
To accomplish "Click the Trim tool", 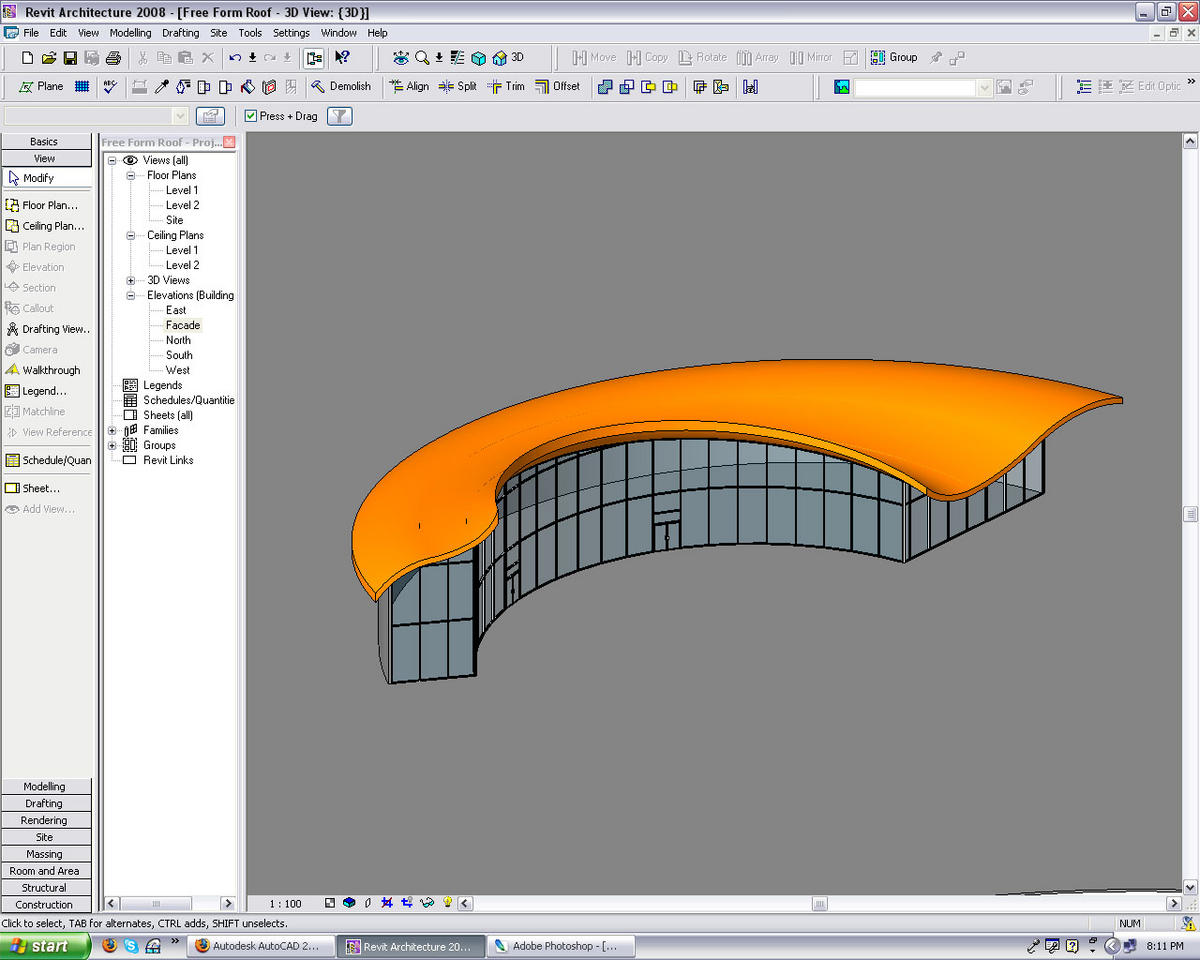I will tap(506, 87).
